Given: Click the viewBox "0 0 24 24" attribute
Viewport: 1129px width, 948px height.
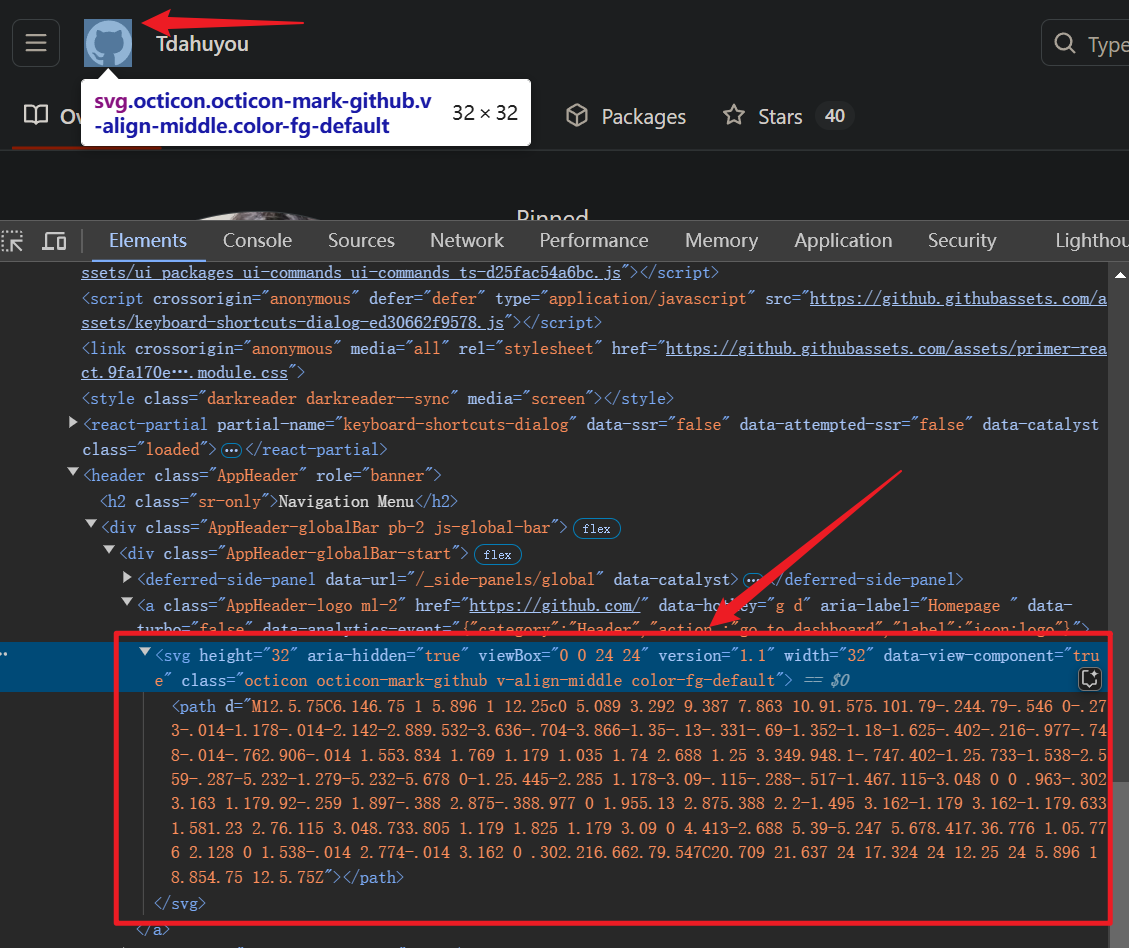Looking at the screenshot, I should point(564,656).
